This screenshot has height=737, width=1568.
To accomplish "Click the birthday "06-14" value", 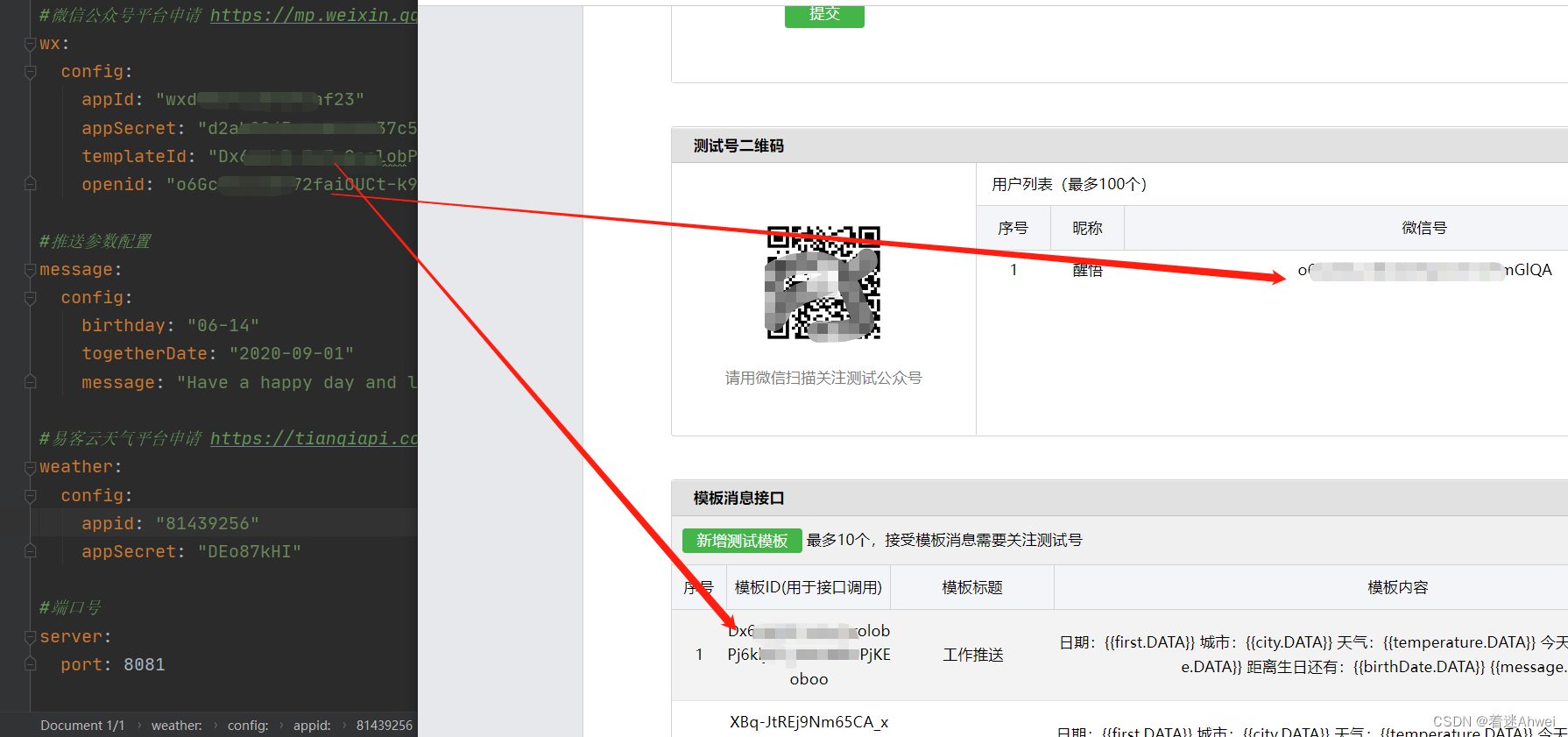I will click(x=222, y=326).
